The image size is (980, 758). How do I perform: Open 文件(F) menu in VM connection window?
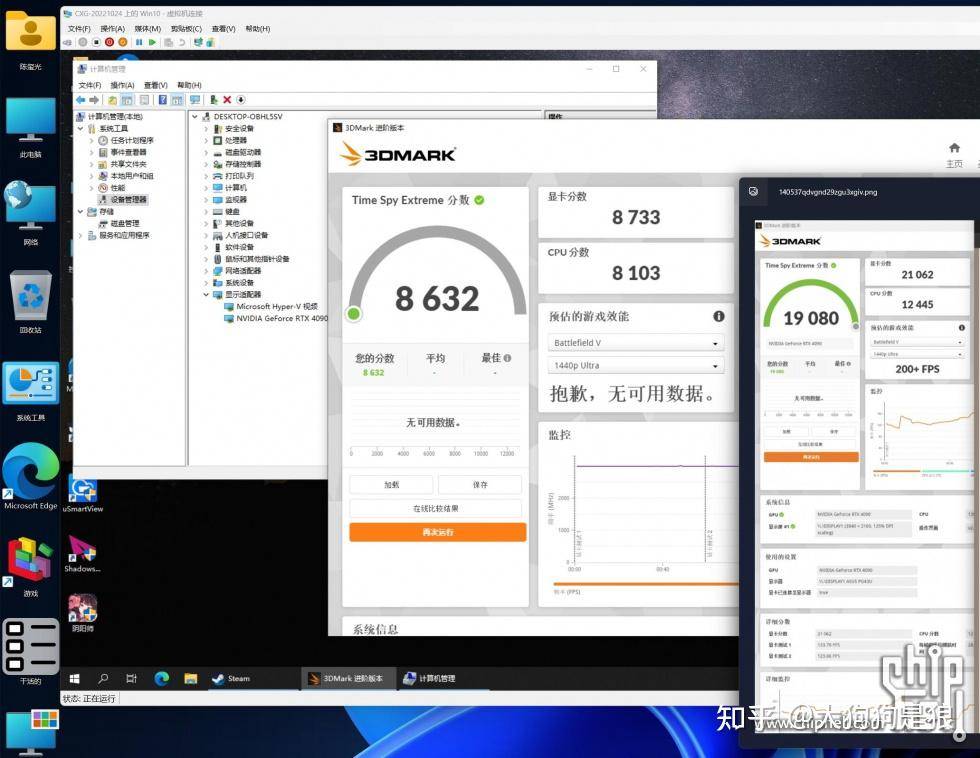click(x=79, y=29)
